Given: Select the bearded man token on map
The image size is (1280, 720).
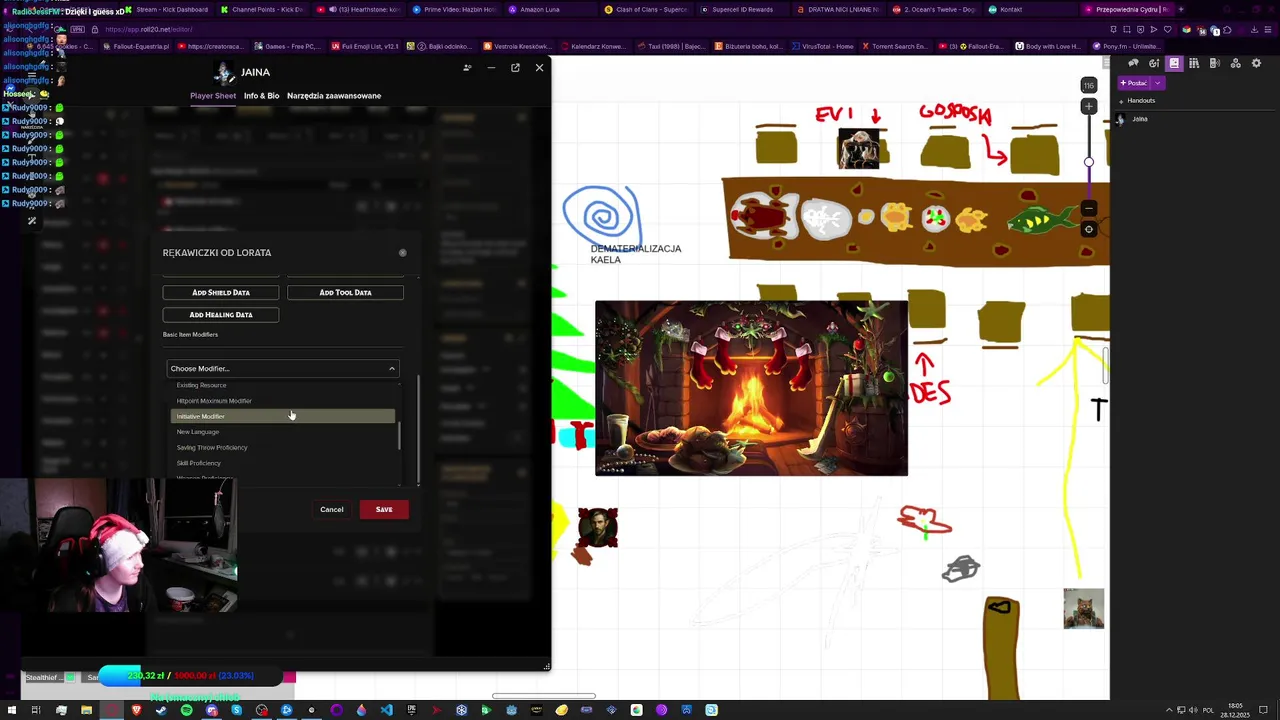Looking at the screenshot, I should [x=598, y=528].
